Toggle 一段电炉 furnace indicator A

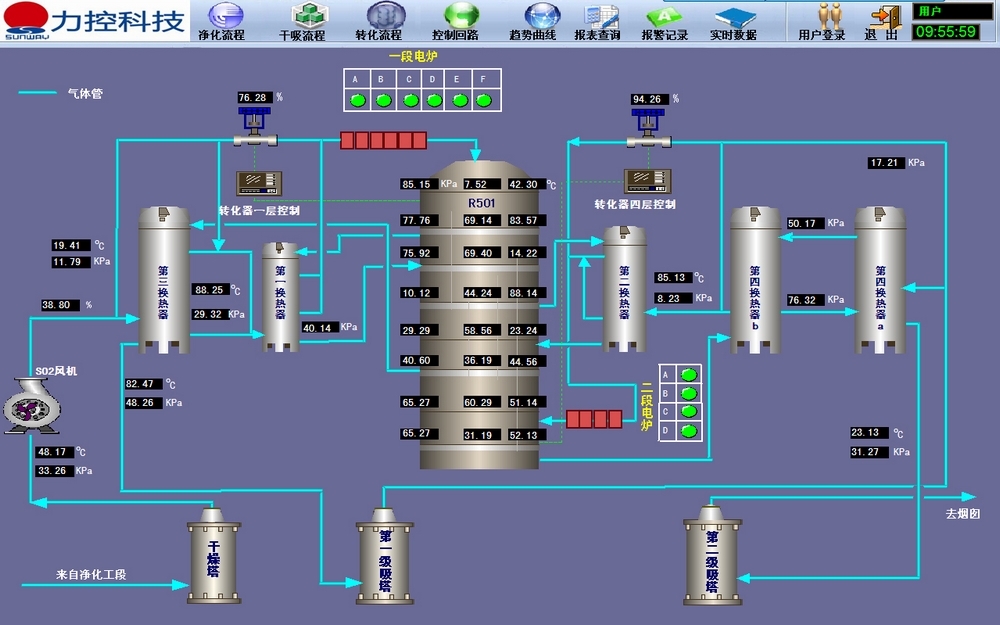(x=357, y=100)
